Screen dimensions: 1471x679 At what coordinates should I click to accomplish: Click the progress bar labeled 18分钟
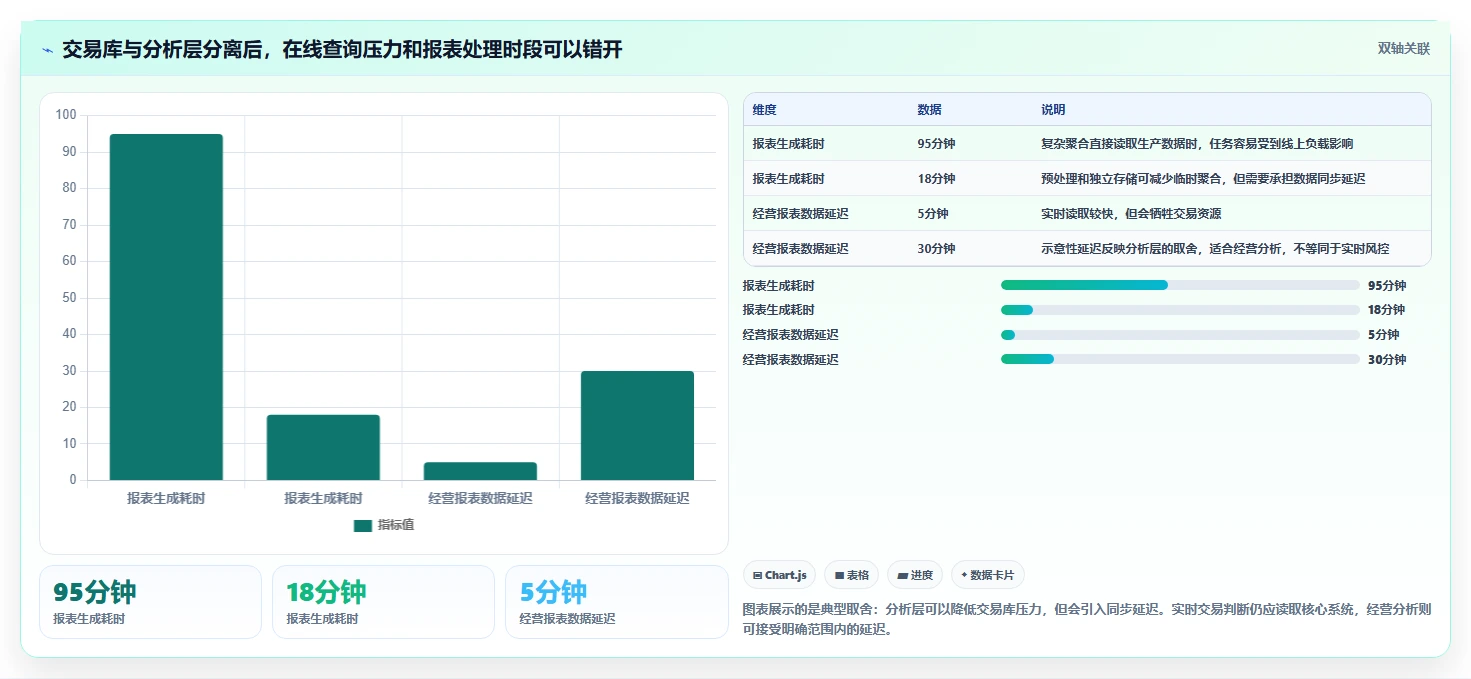[x=1180, y=310]
